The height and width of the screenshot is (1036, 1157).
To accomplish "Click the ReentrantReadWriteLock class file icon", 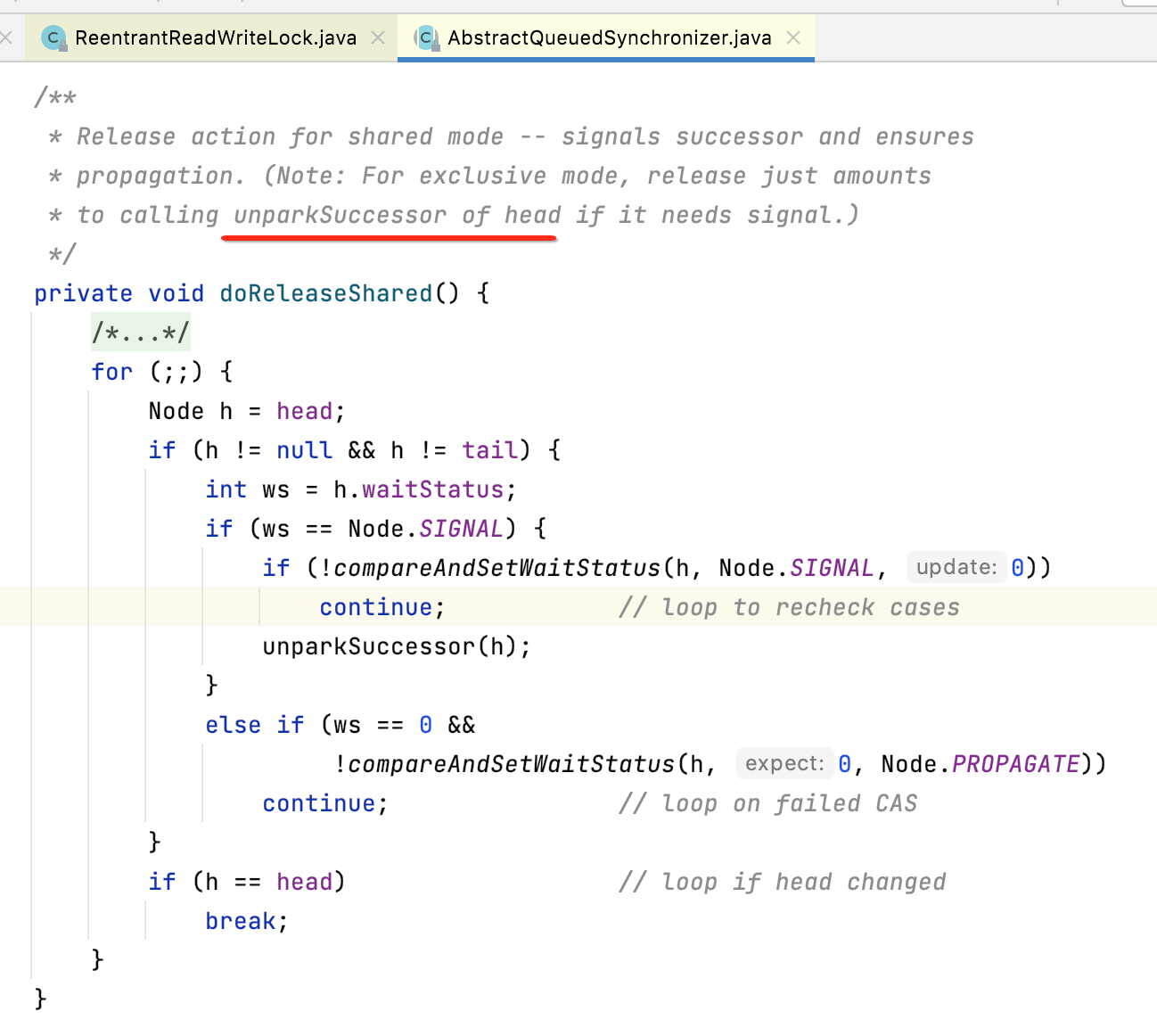I will (54, 37).
